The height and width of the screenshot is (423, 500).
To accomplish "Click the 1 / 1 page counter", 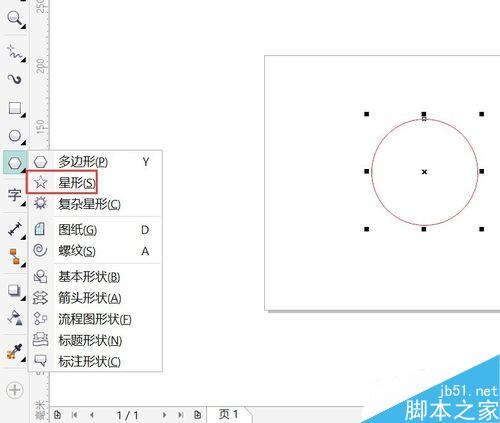I will 127,415.
